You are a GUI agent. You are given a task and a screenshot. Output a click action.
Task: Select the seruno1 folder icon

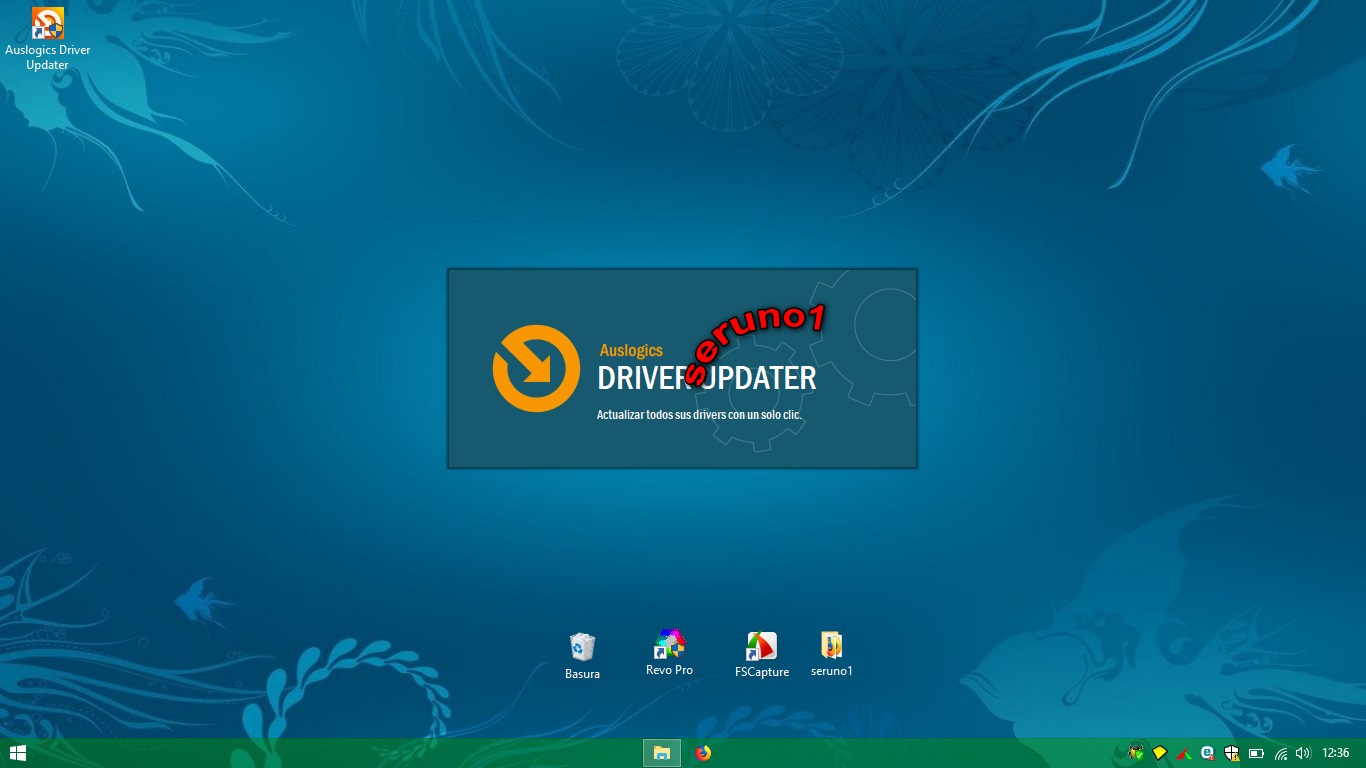[831, 645]
